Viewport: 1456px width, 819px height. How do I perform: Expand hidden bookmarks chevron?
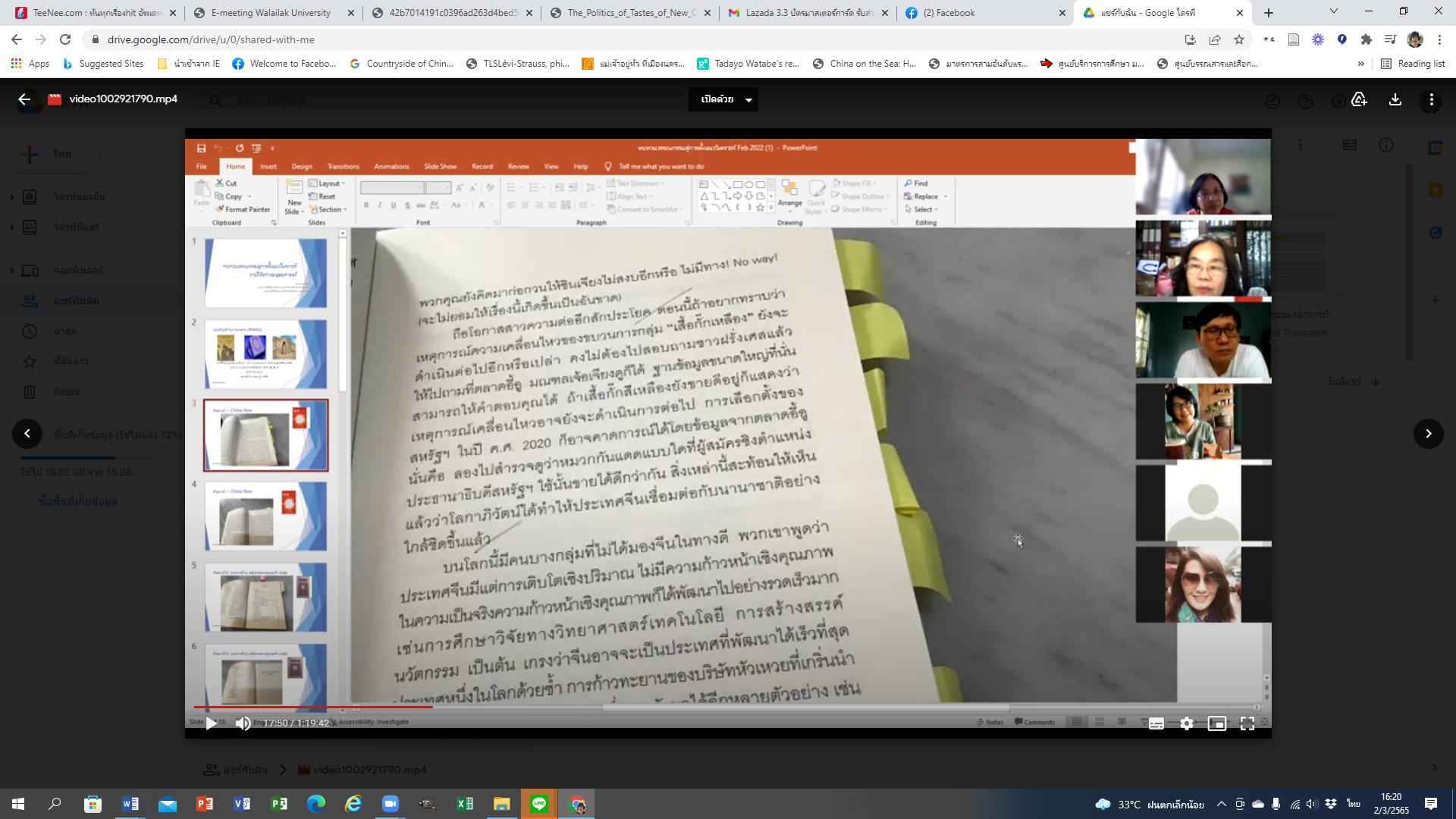point(1361,64)
